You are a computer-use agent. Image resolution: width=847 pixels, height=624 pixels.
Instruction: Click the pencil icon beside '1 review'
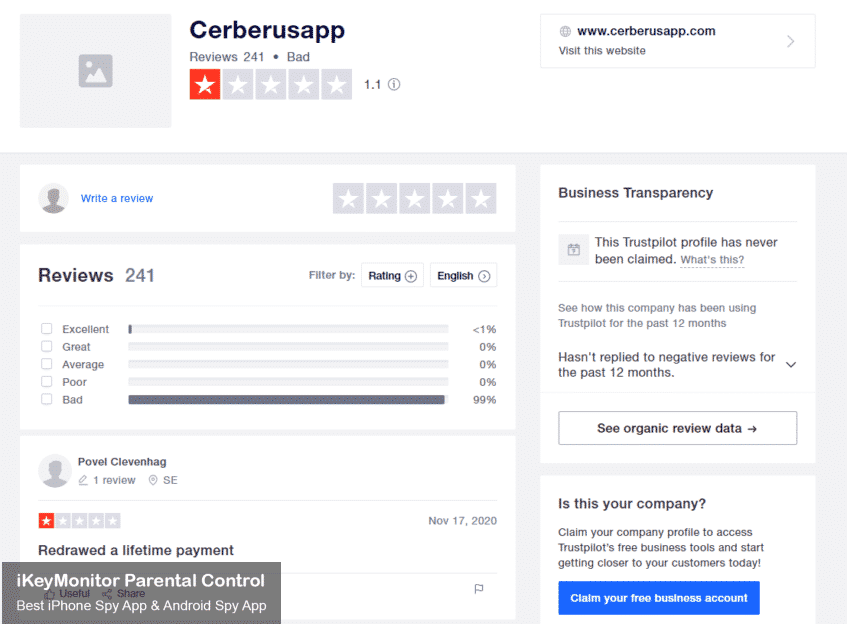pos(82,480)
